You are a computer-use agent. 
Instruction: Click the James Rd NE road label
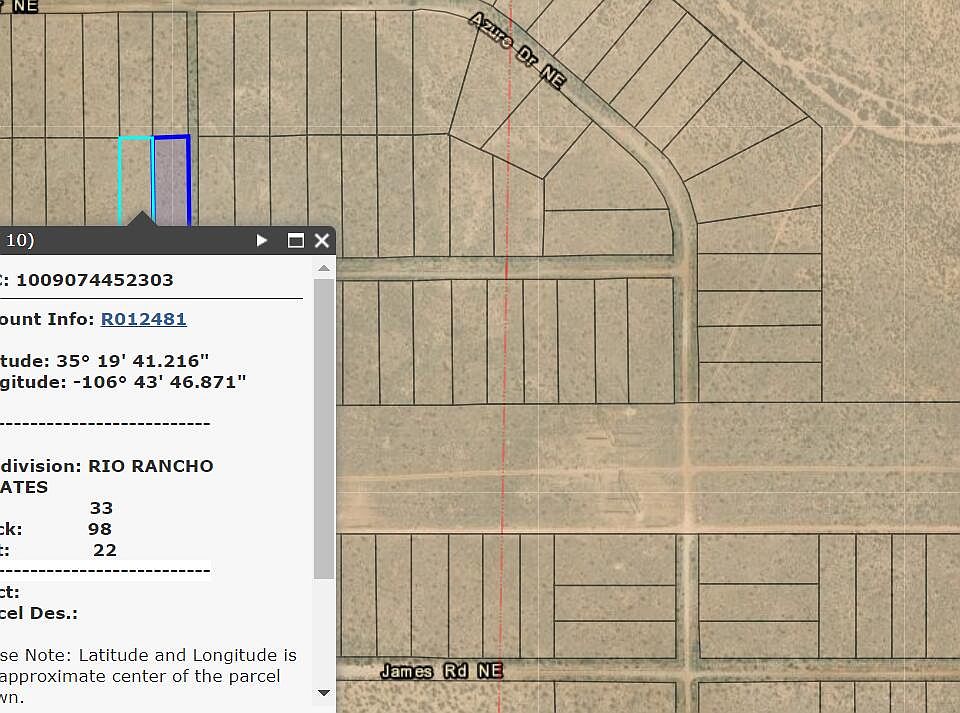point(442,671)
